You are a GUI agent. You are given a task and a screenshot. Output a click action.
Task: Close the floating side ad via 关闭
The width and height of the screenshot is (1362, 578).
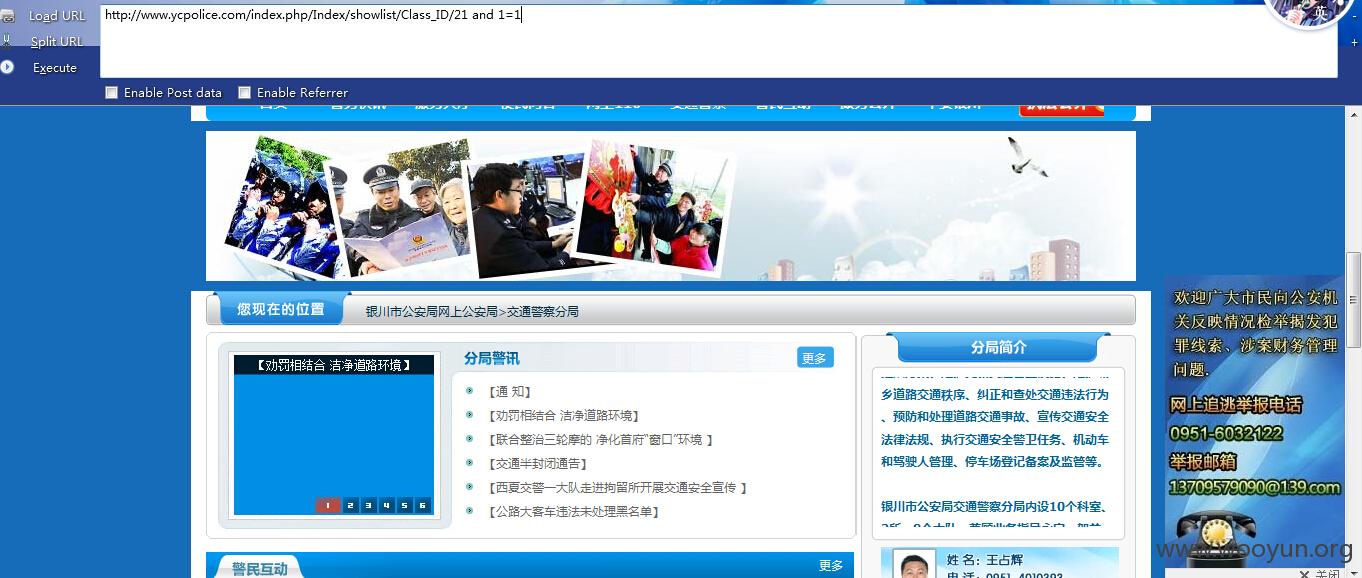[1320, 573]
